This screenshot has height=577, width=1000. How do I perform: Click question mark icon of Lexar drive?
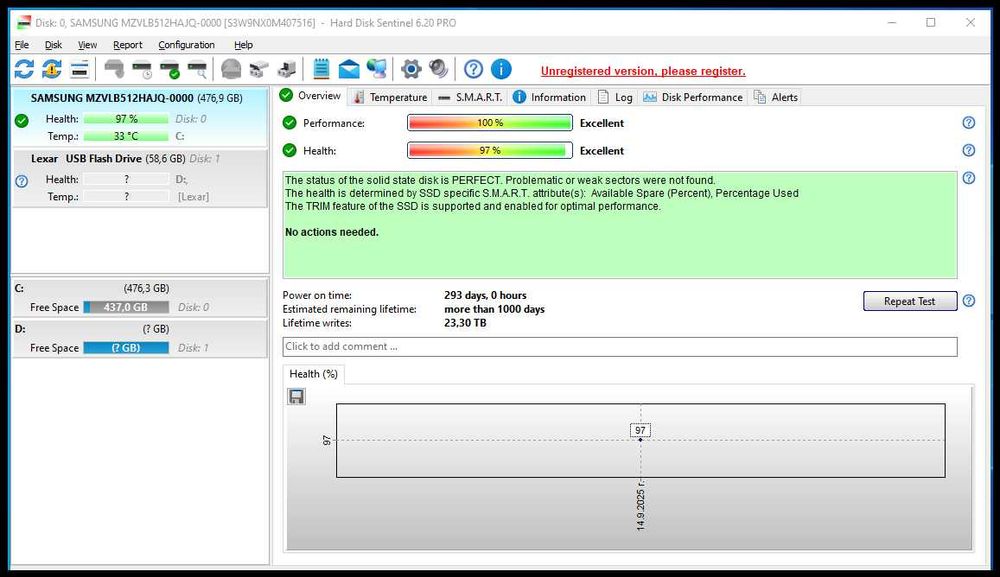pos(22,181)
